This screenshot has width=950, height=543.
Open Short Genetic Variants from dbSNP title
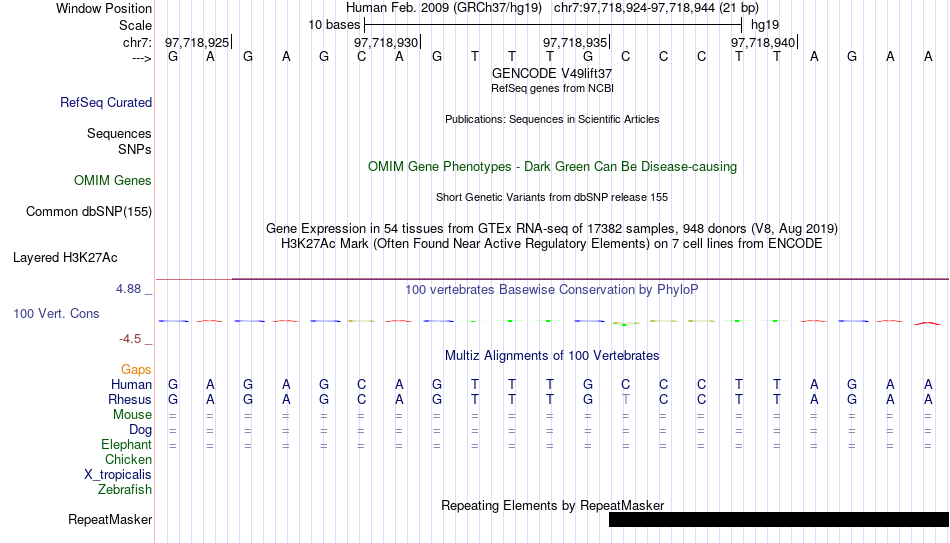point(552,198)
